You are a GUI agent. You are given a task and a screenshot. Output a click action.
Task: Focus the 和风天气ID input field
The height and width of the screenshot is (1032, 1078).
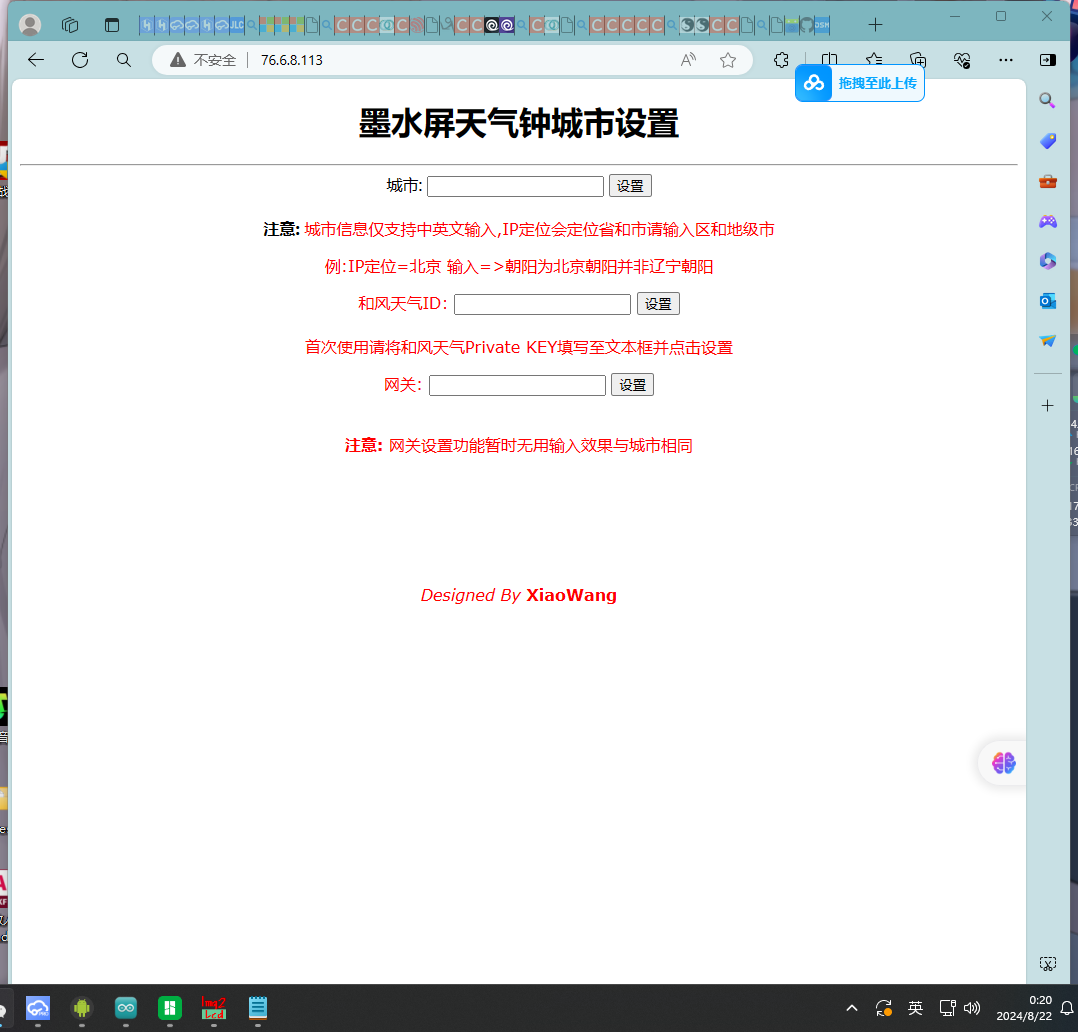(542, 304)
